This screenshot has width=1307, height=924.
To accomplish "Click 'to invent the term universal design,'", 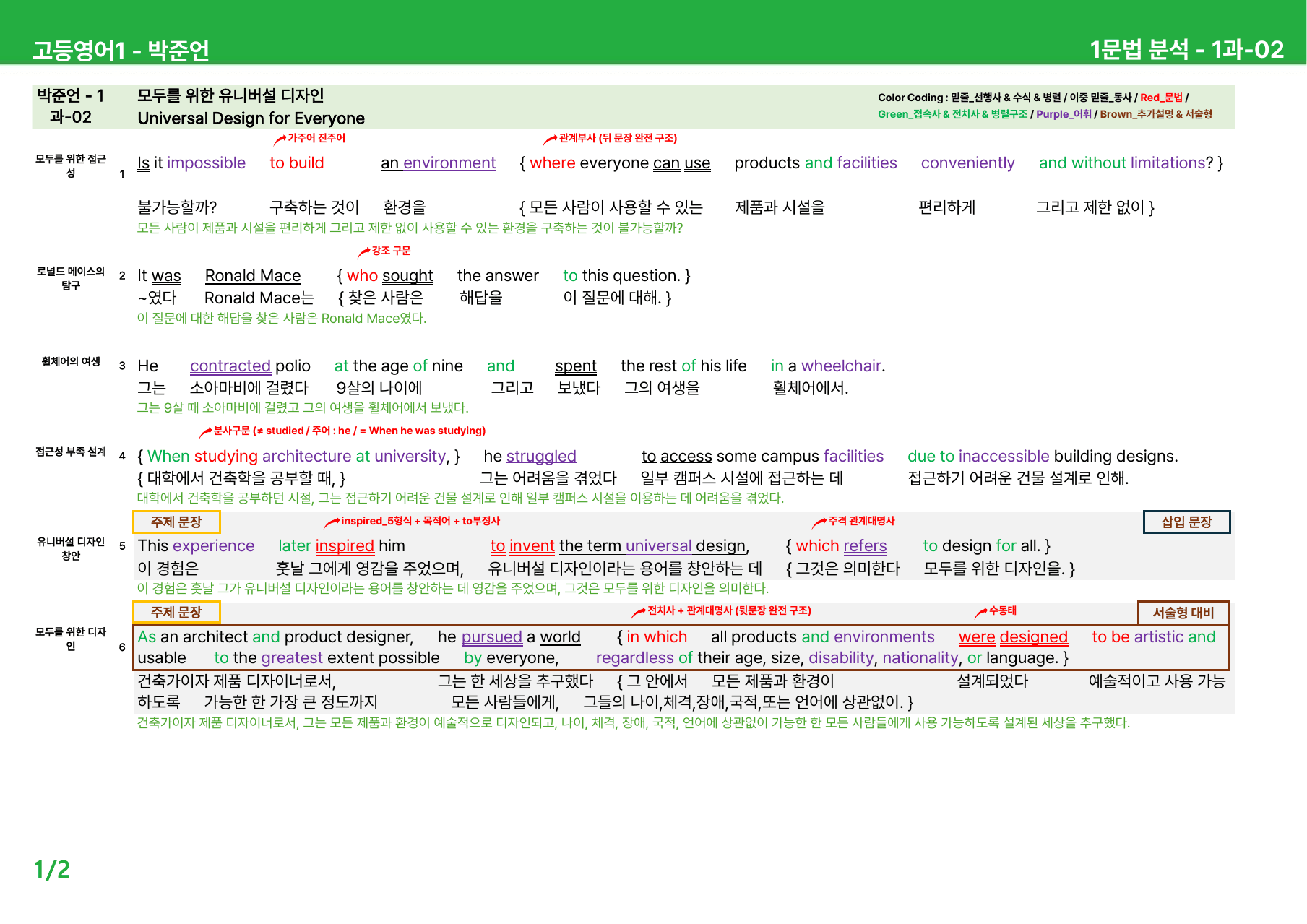I will point(620,546).
